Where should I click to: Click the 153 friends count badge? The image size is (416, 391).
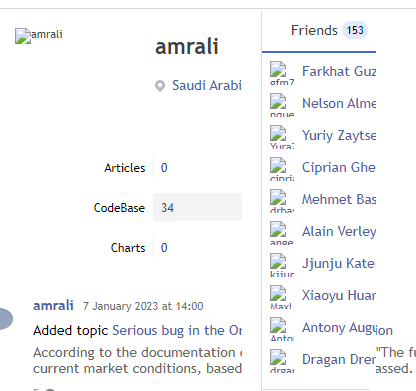point(355,30)
